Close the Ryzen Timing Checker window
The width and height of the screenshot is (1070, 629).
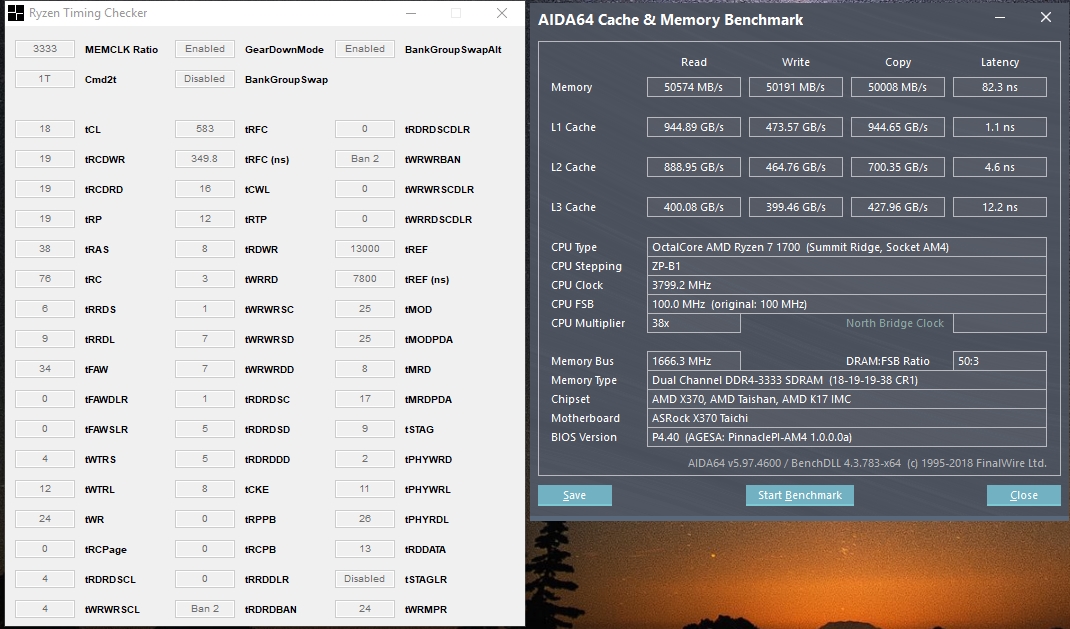pos(502,13)
